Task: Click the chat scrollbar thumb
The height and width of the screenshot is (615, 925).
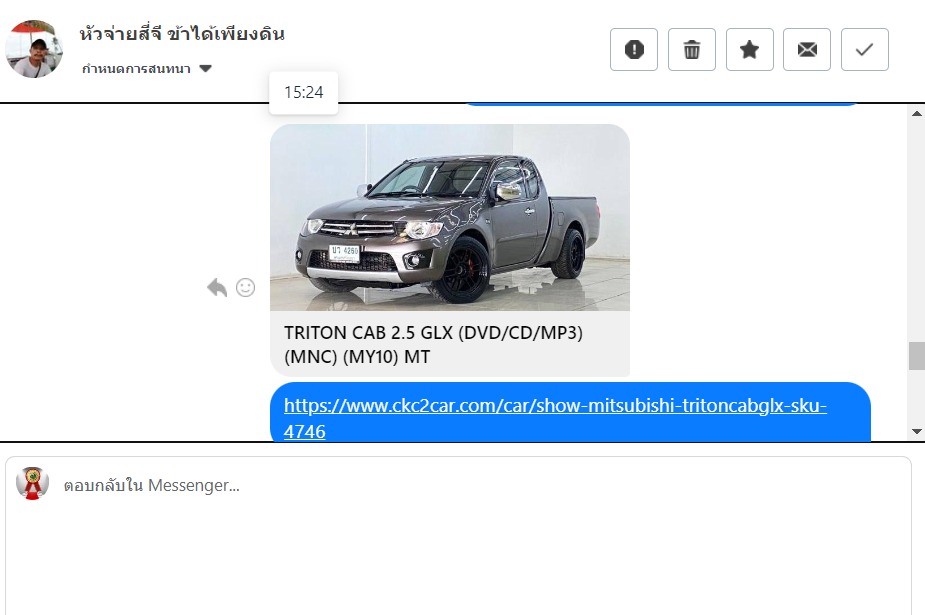Action: 916,356
